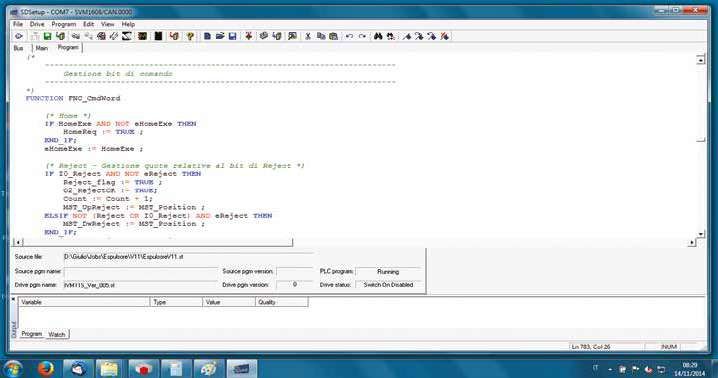
Task: Open Firefox from the Windows taskbar
Action: 45,368
